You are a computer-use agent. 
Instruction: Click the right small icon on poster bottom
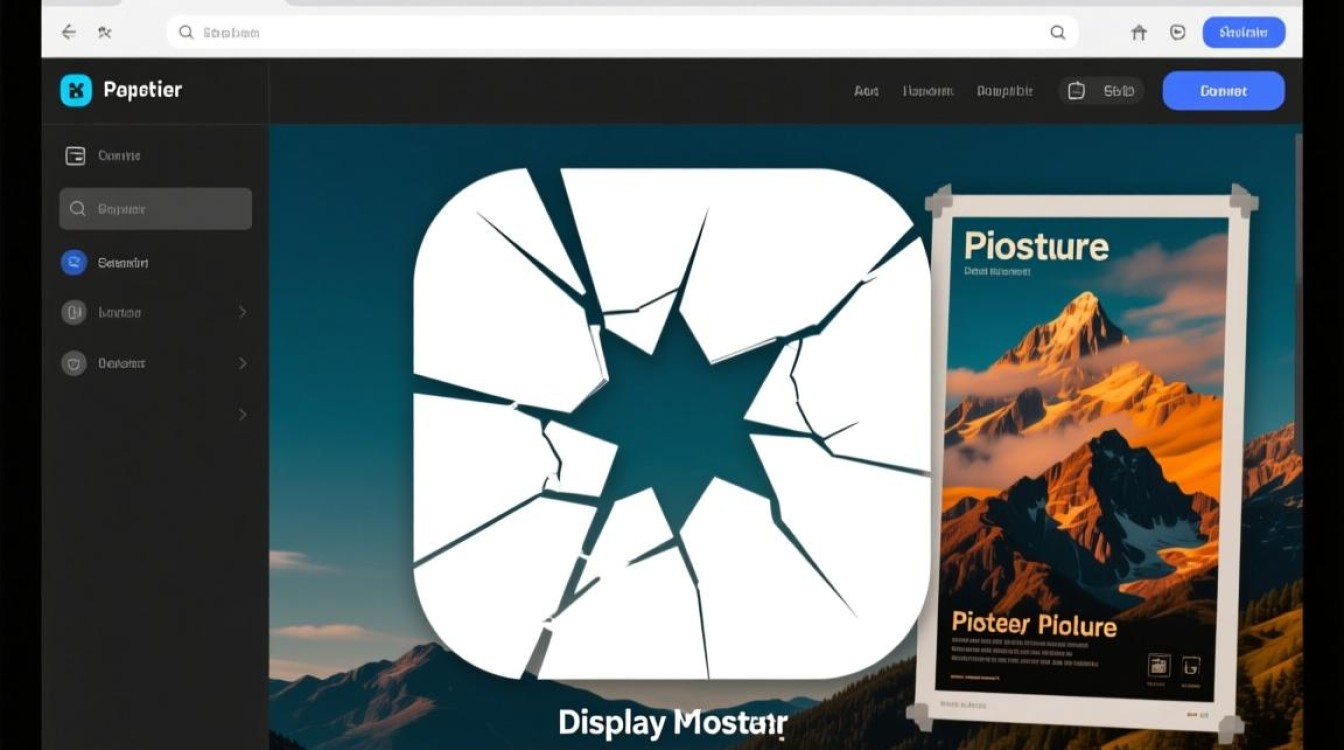click(x=1193, y=665)
